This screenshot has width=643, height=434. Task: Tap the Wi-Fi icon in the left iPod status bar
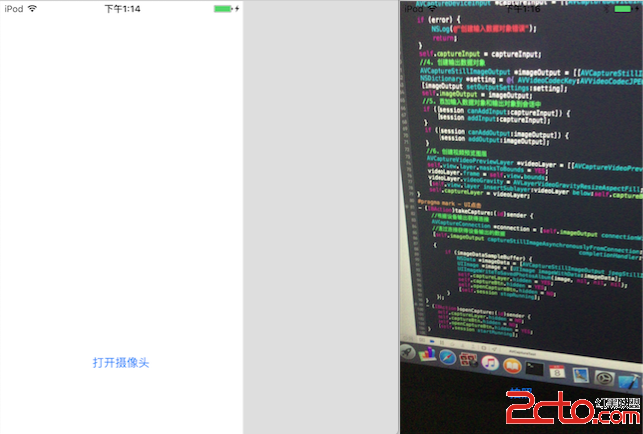32,9
